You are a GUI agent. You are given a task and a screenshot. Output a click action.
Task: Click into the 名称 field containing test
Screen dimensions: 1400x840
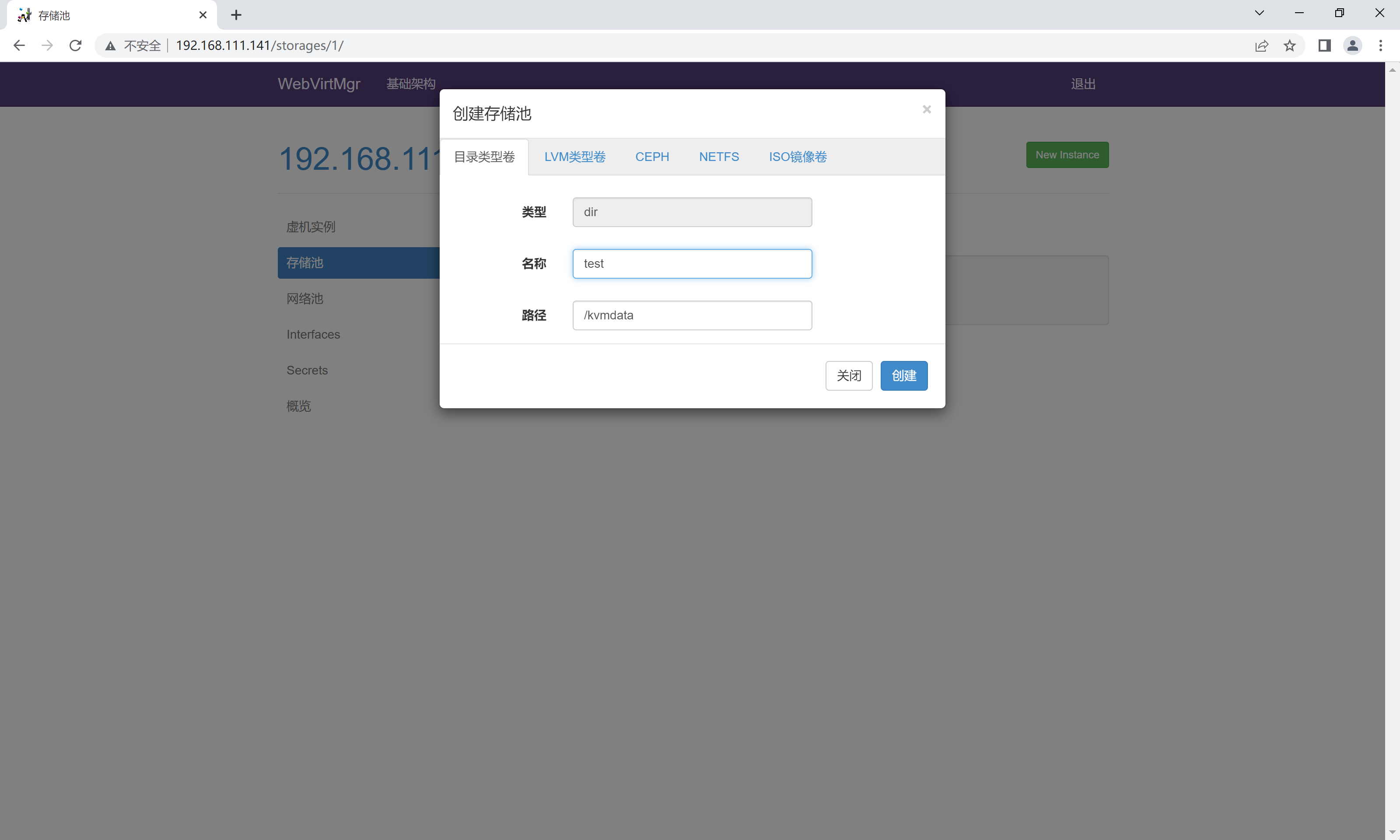click(692, 264)
